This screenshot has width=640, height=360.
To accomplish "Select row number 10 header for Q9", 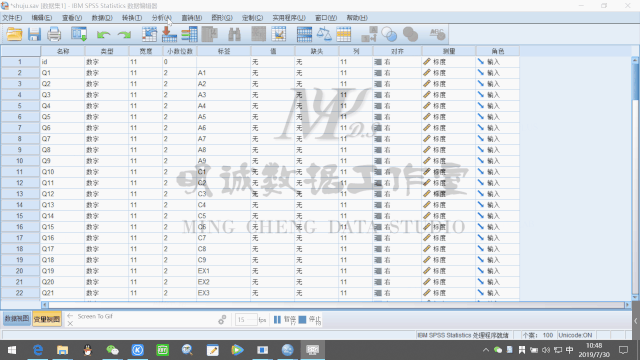I will click(20, 161).
